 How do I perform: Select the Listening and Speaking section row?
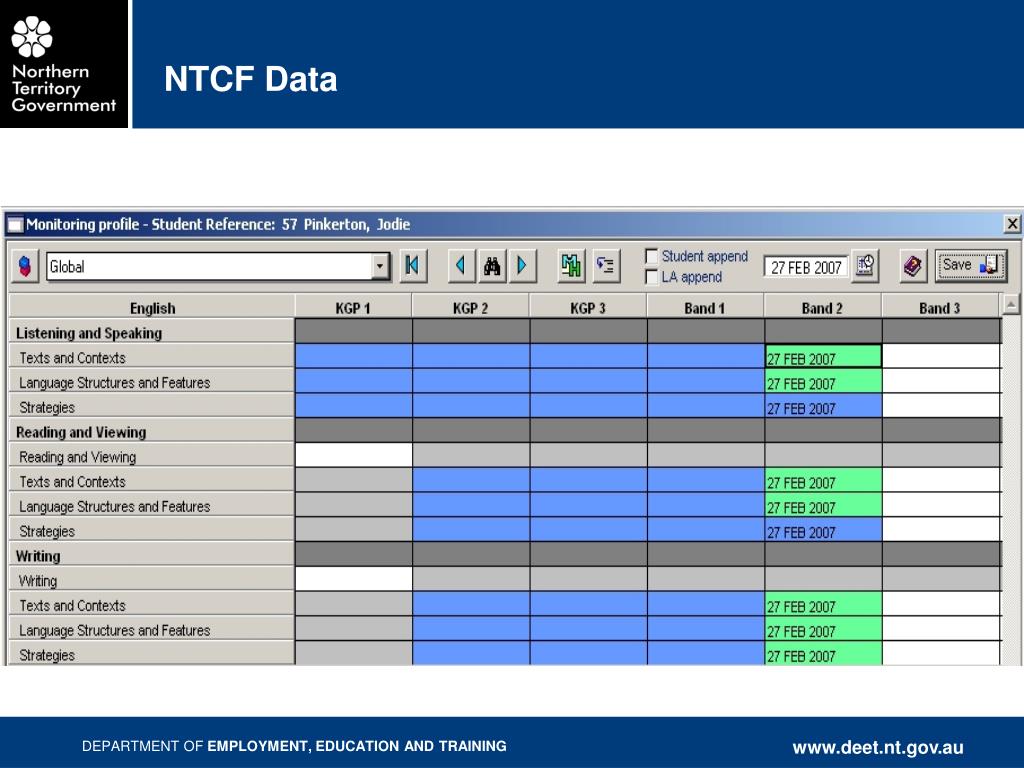coord(152,332)
